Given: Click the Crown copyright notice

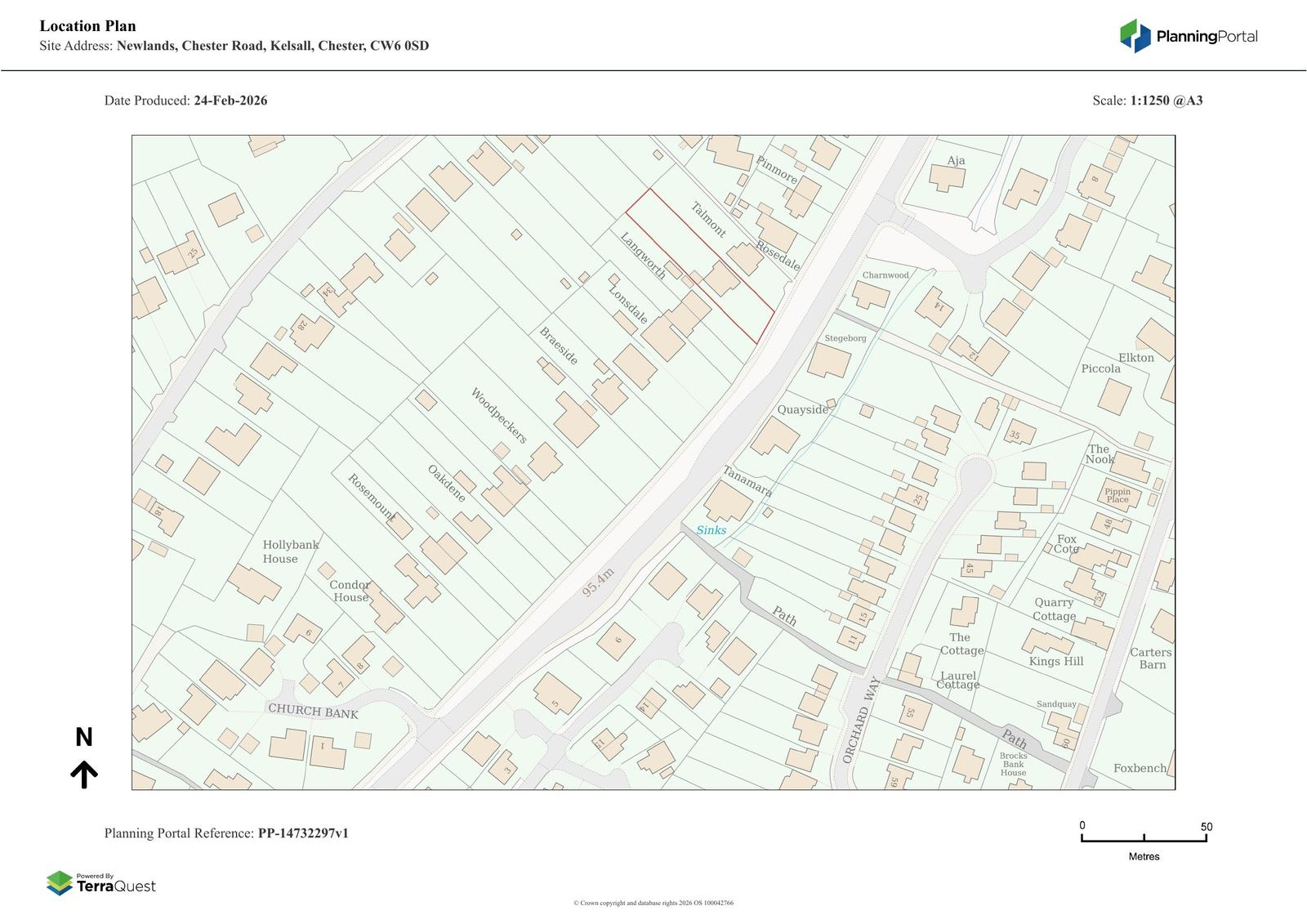Looking at the screenshot, I should (653, 903).
